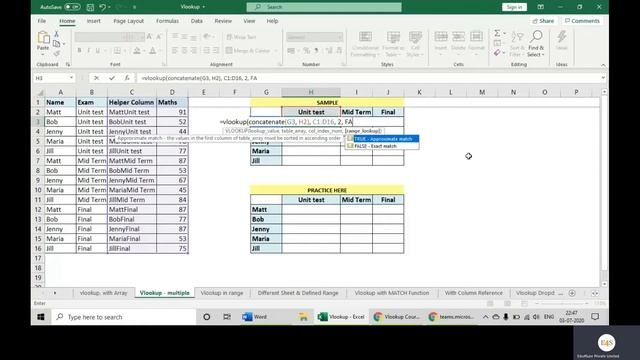Open Task View icon in taskbar
640x360 pixels.
(227, 317)
